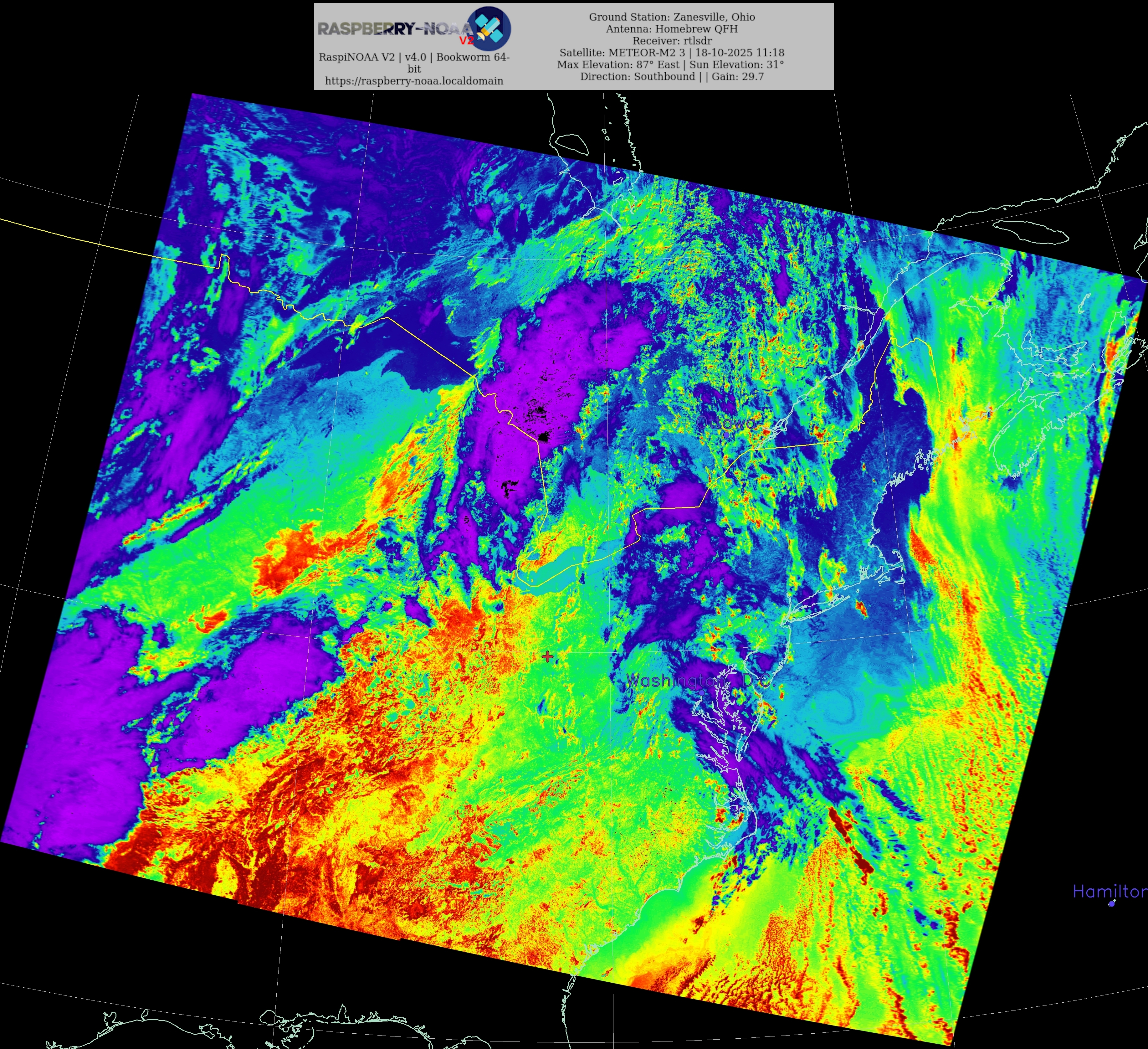The image size is (1148, 1049).
Task: Click the Ottawa city dot marker
Action: click(726, 435)
